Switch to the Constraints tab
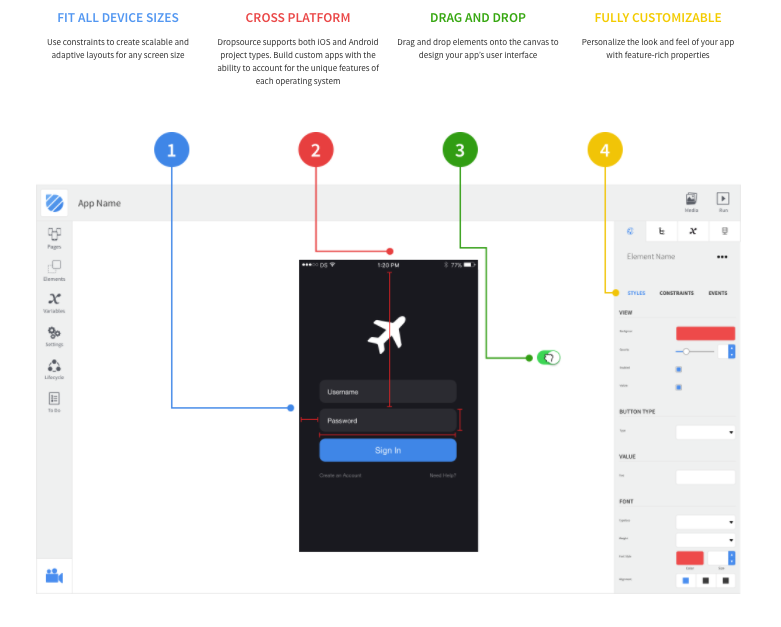 [x=676, y=293]
